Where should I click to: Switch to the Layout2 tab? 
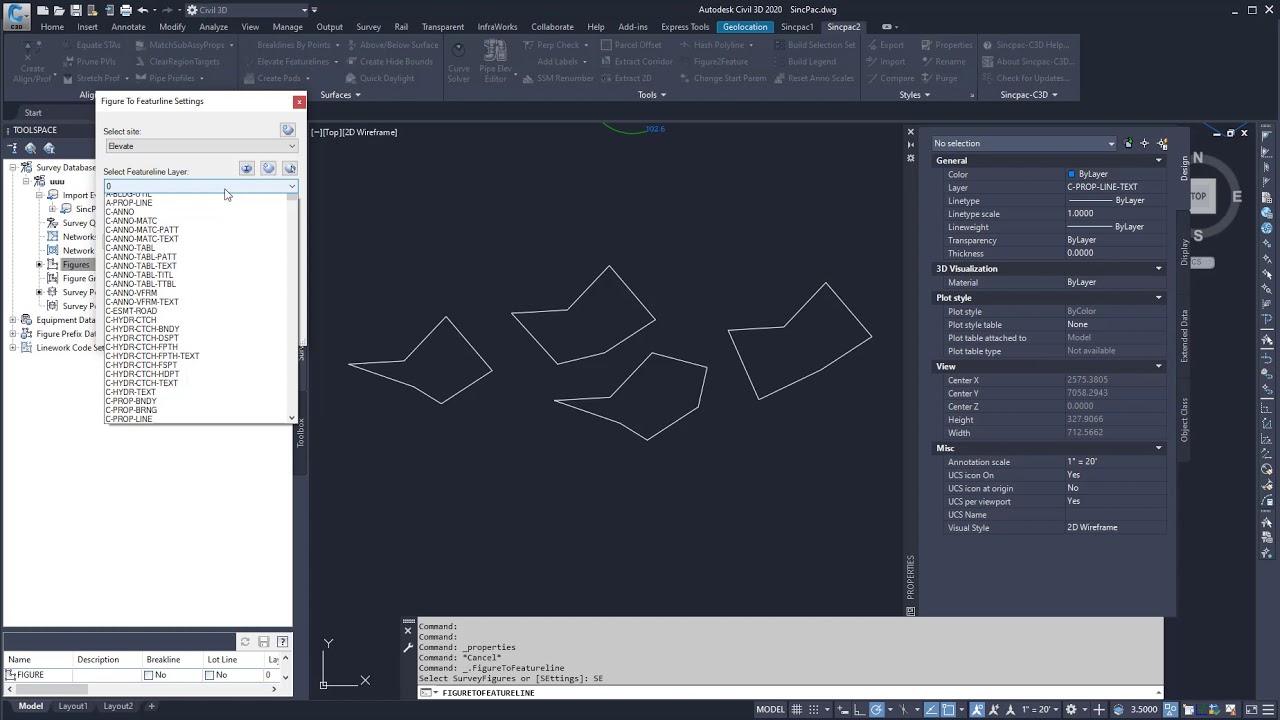(118, 706)
